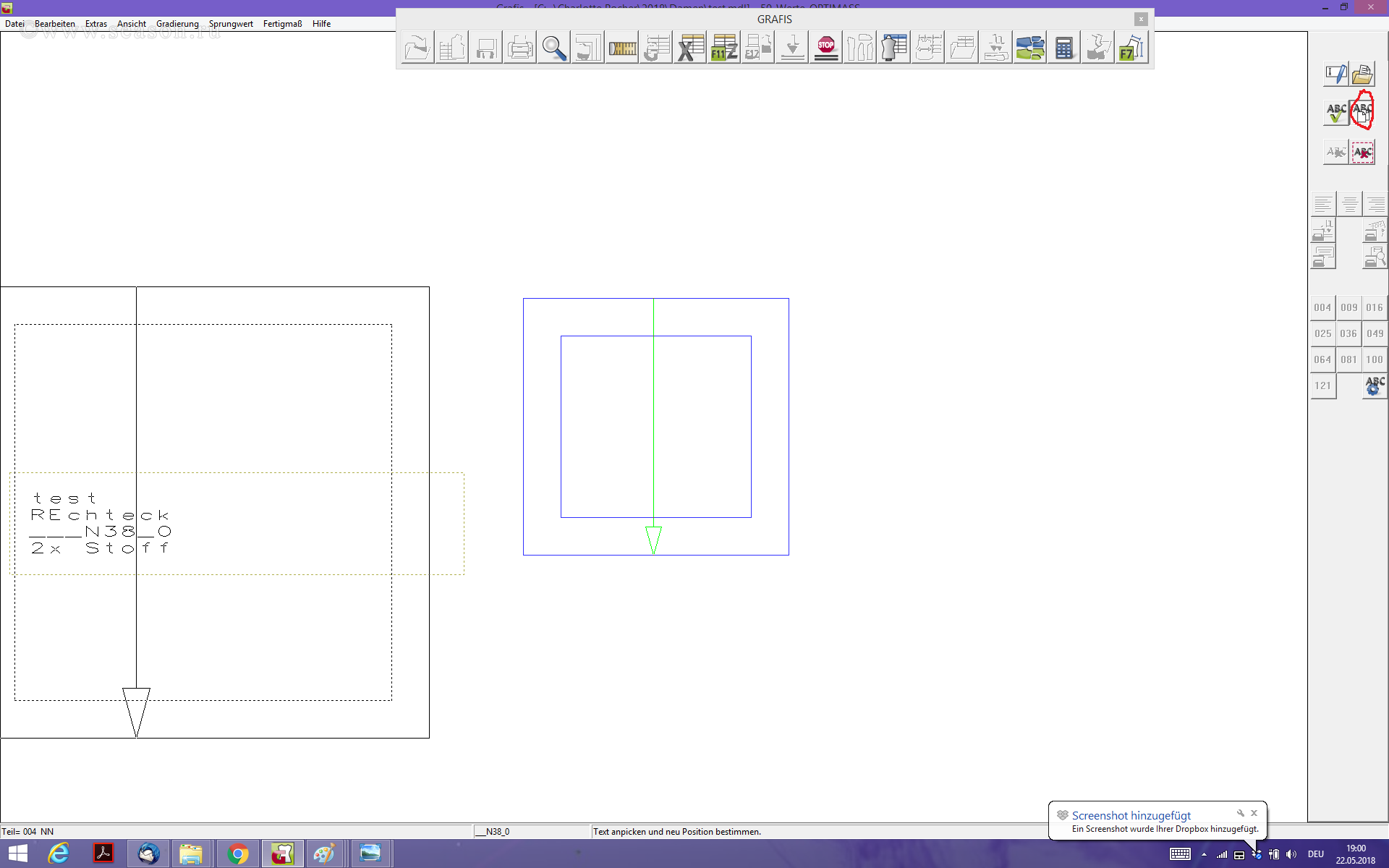Click the ABC delete text icon
The width and height of the screenshot is (1389, 868).
(1362, 153)
